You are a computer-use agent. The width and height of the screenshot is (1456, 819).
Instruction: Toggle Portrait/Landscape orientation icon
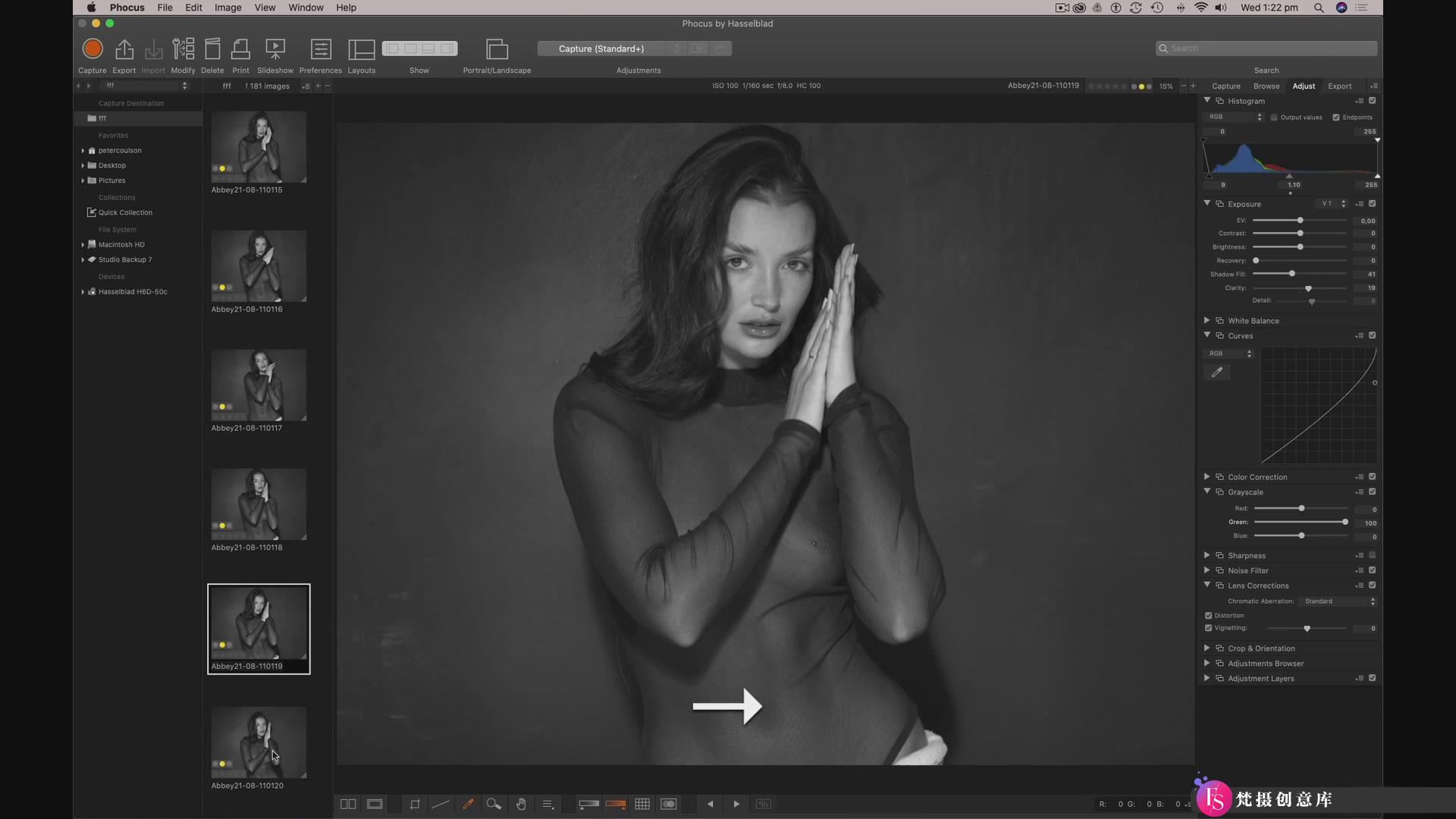(x=497, y=49)
